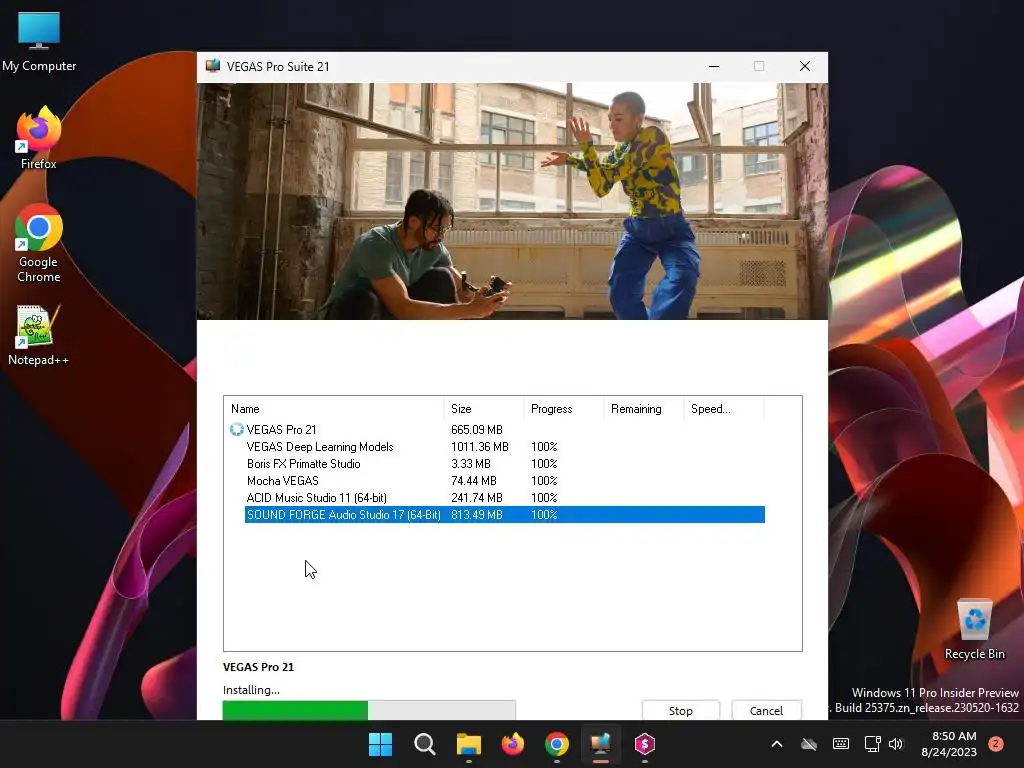Click the Installing... status text
This screenshot has height=768, width=1024.
click(x=251, y=690)
